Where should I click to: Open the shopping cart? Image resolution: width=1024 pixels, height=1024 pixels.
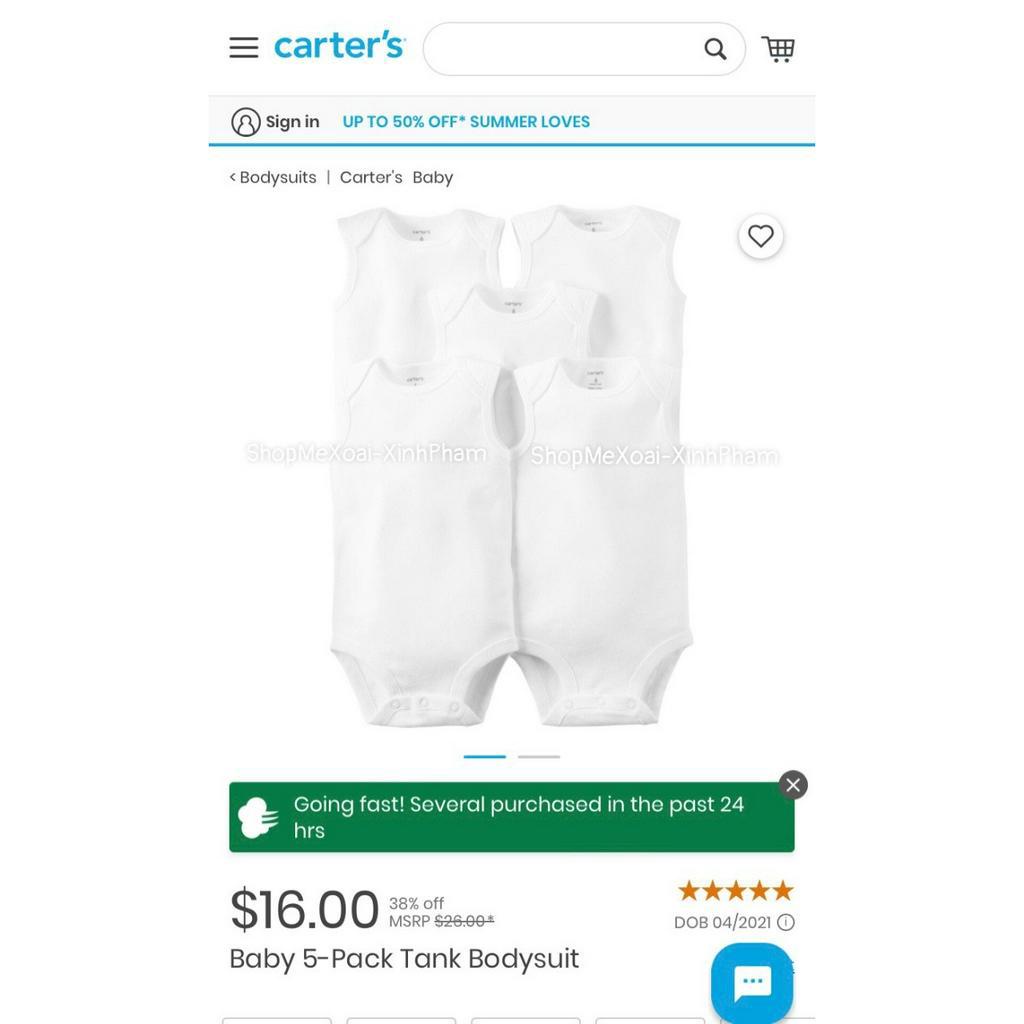coord(778,49)
